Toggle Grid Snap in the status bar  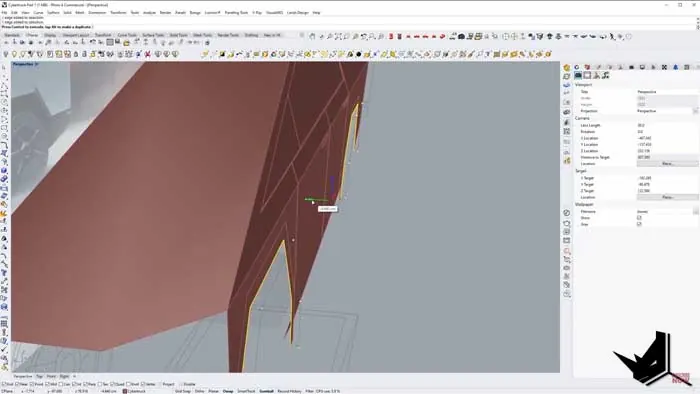tap(183, 391)
